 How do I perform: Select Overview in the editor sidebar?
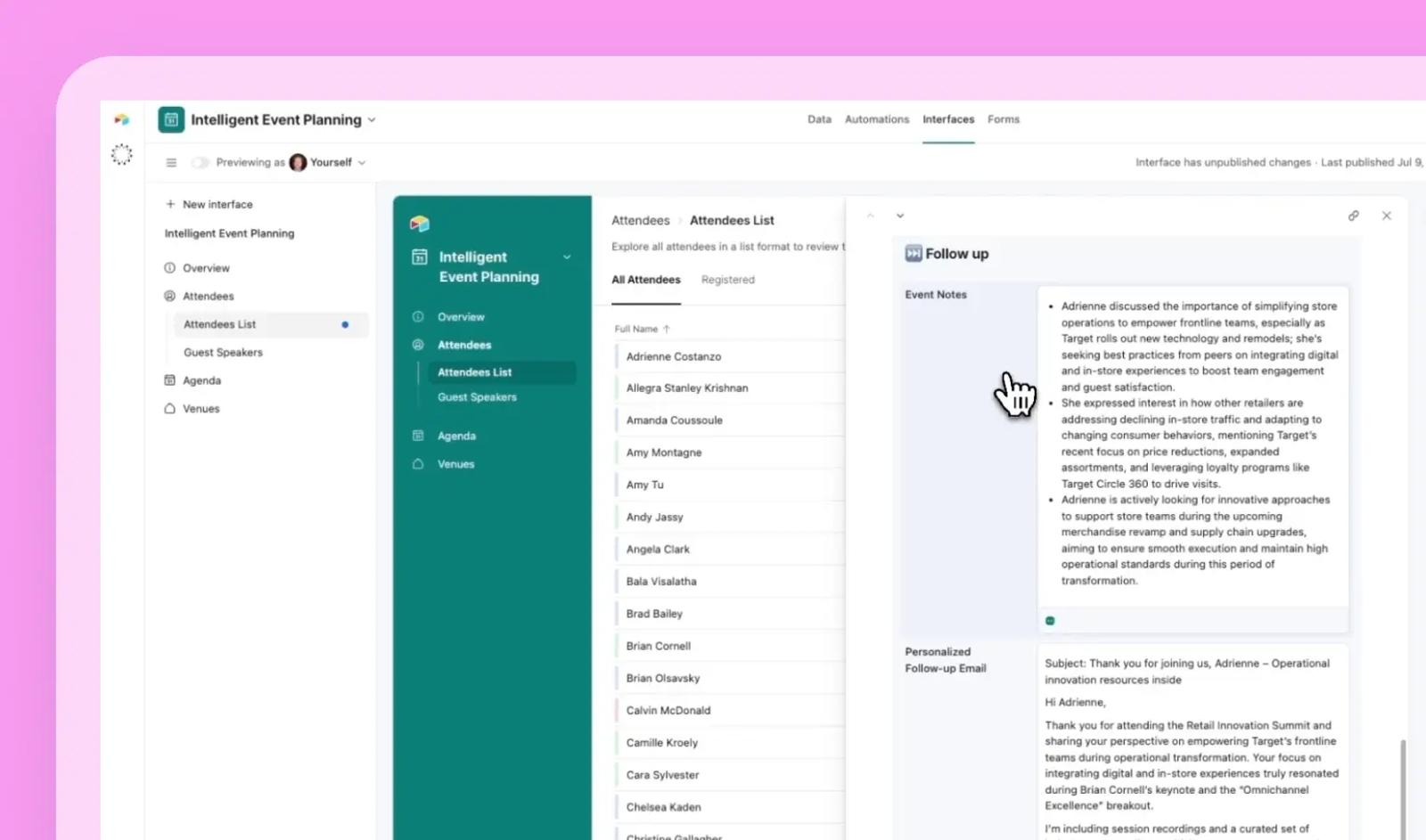[206, 268]
